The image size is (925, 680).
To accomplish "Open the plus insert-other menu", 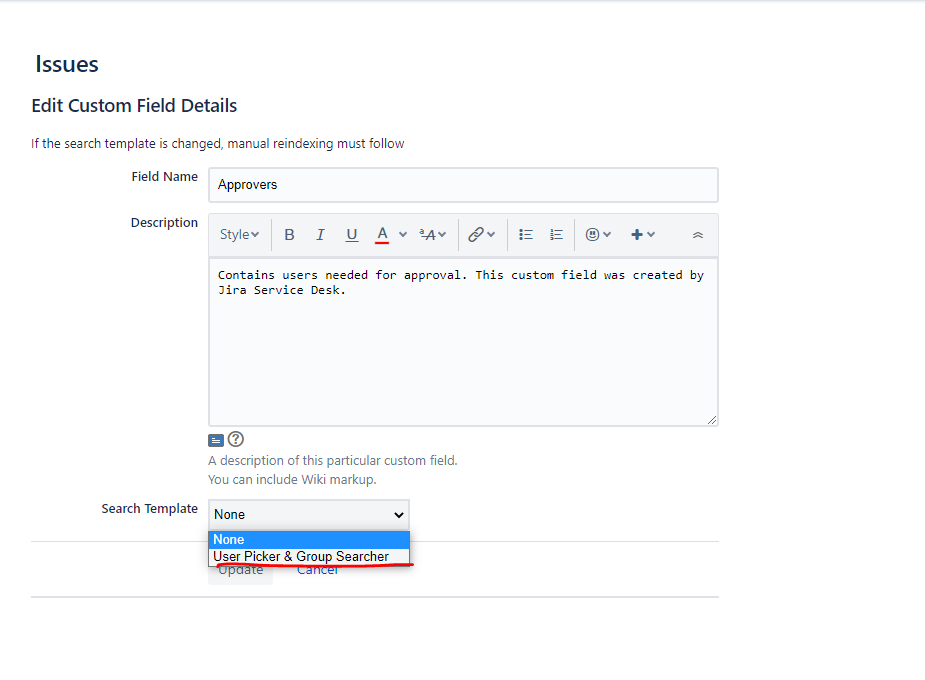I will point(642,235).
